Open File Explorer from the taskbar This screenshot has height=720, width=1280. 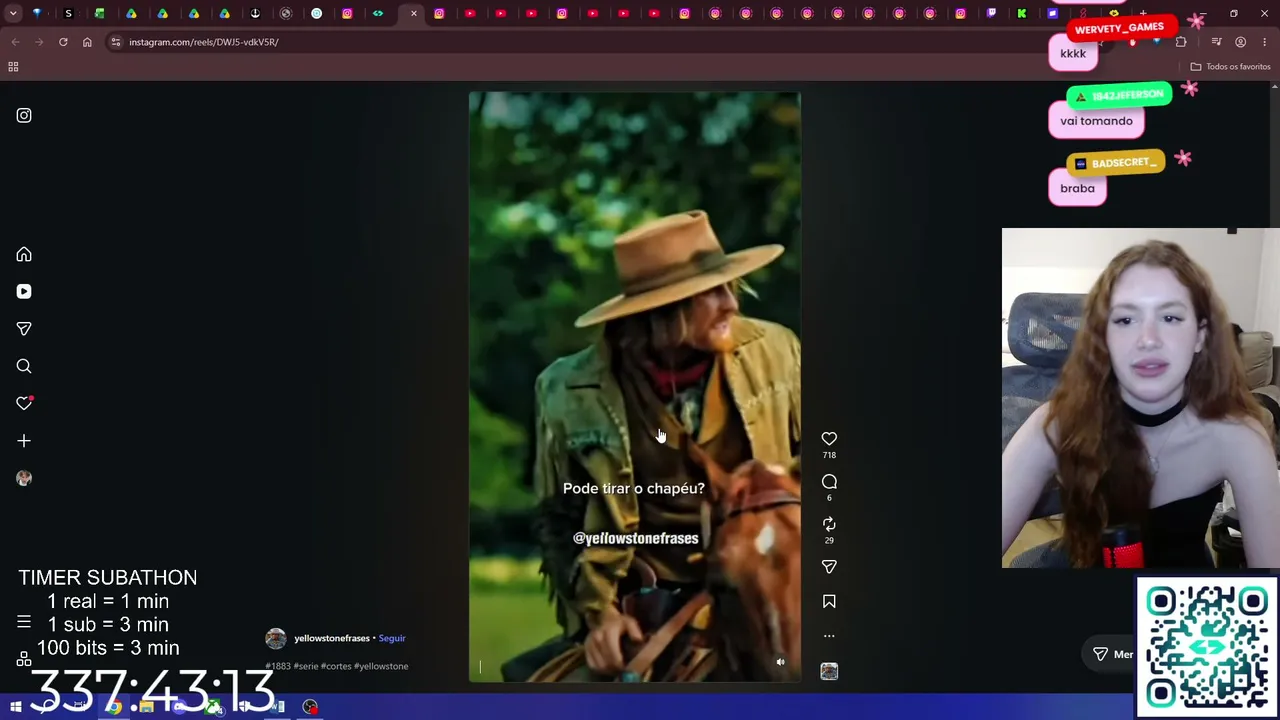click(147, 707)
